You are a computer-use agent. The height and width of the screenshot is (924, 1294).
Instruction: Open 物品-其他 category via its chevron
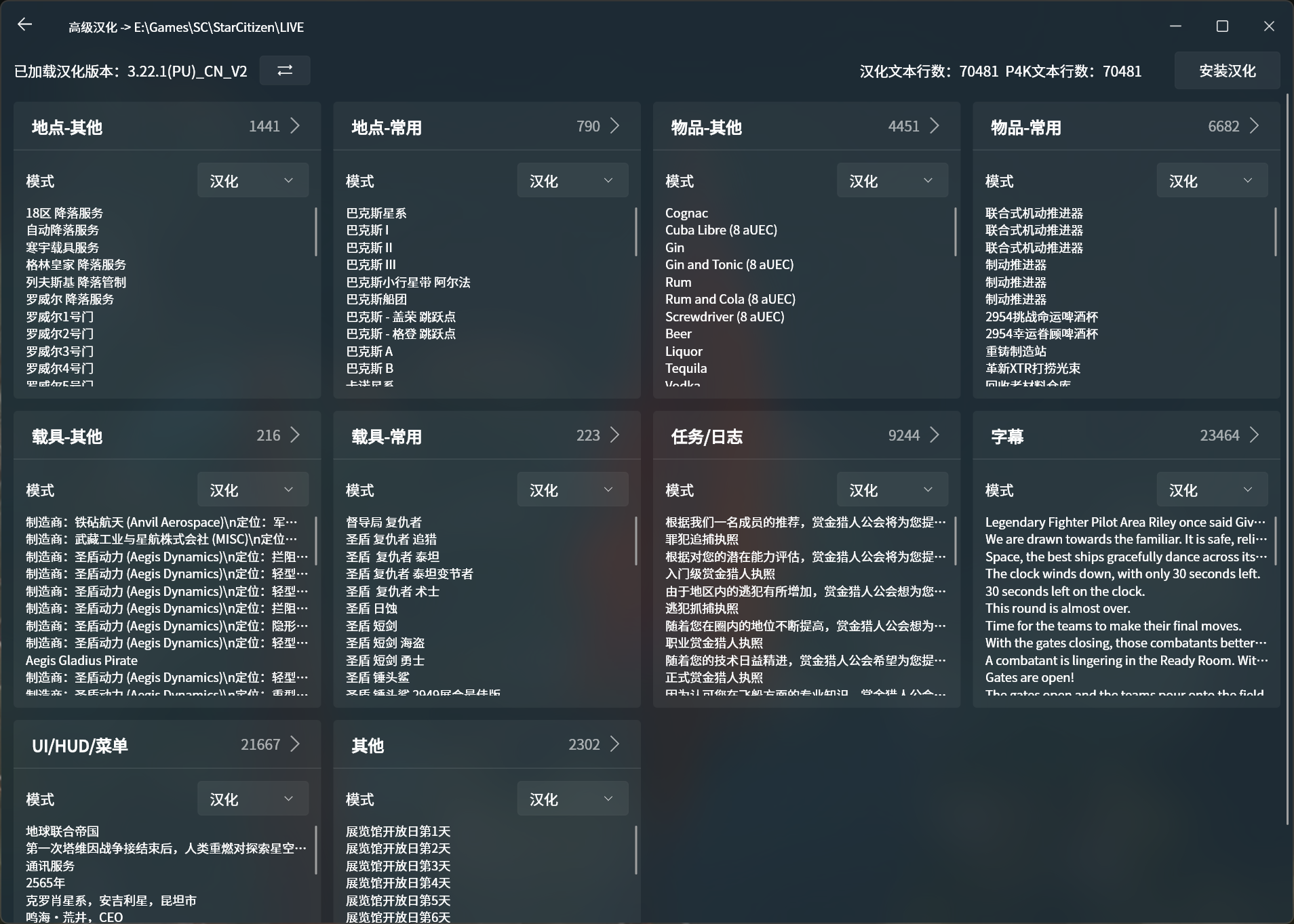[x=935, y=126]
